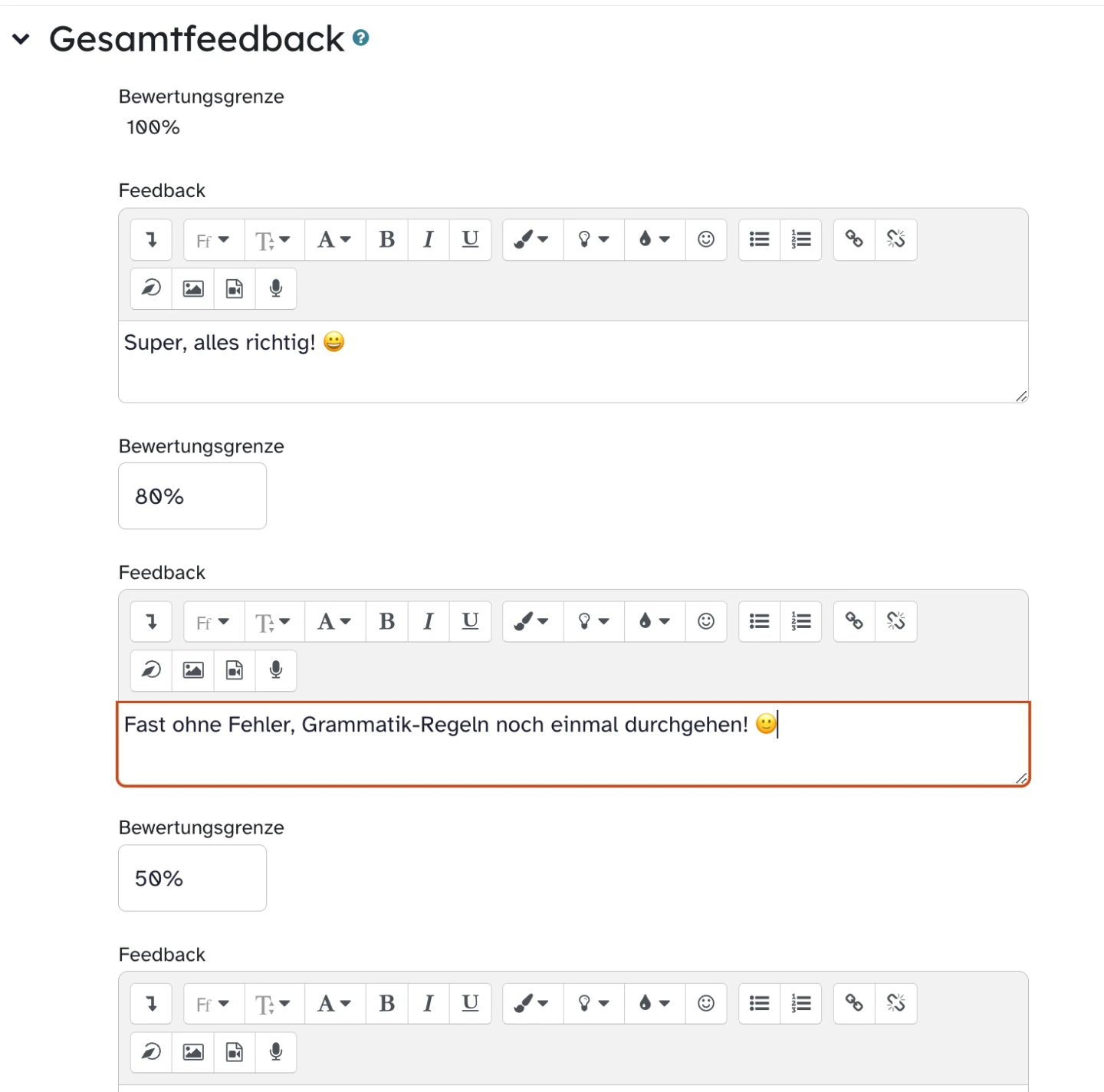Click the 80% Bewertungsgrenze input field
The height and width of the screenshot is (1092, 1104).
click(192, 496)
